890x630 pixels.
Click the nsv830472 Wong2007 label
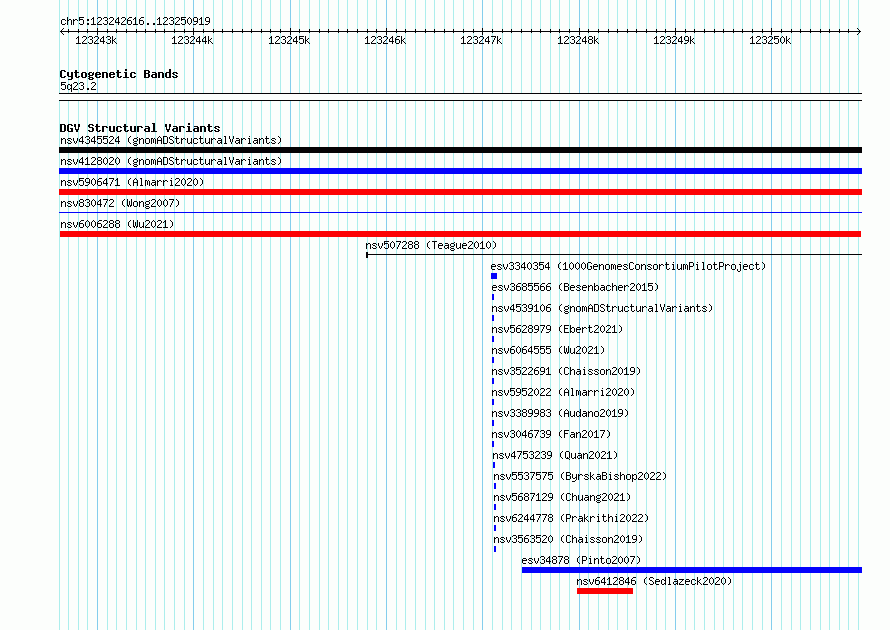point(120,203)
